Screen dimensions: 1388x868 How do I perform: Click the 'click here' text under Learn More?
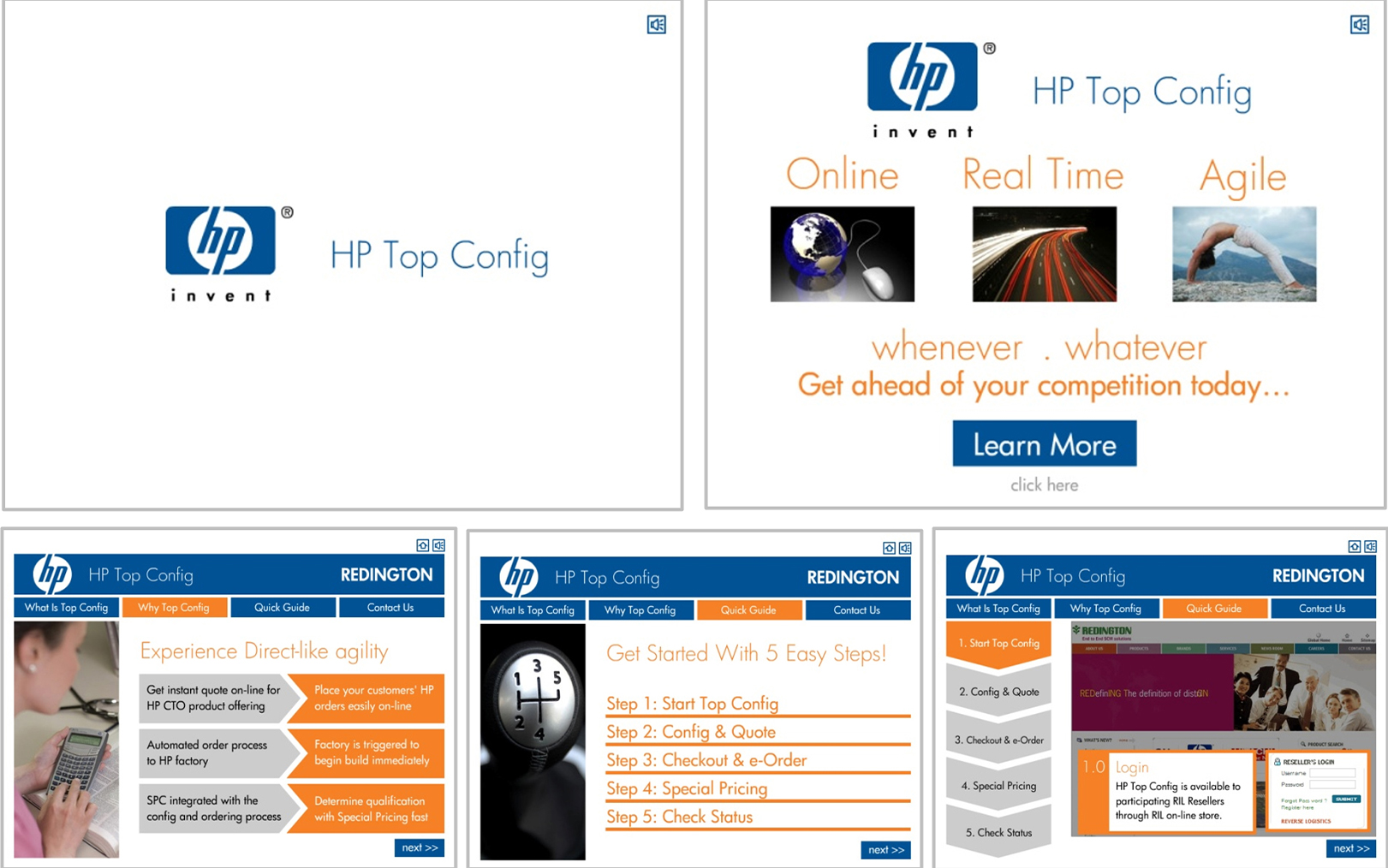[x=1045, y=485]
